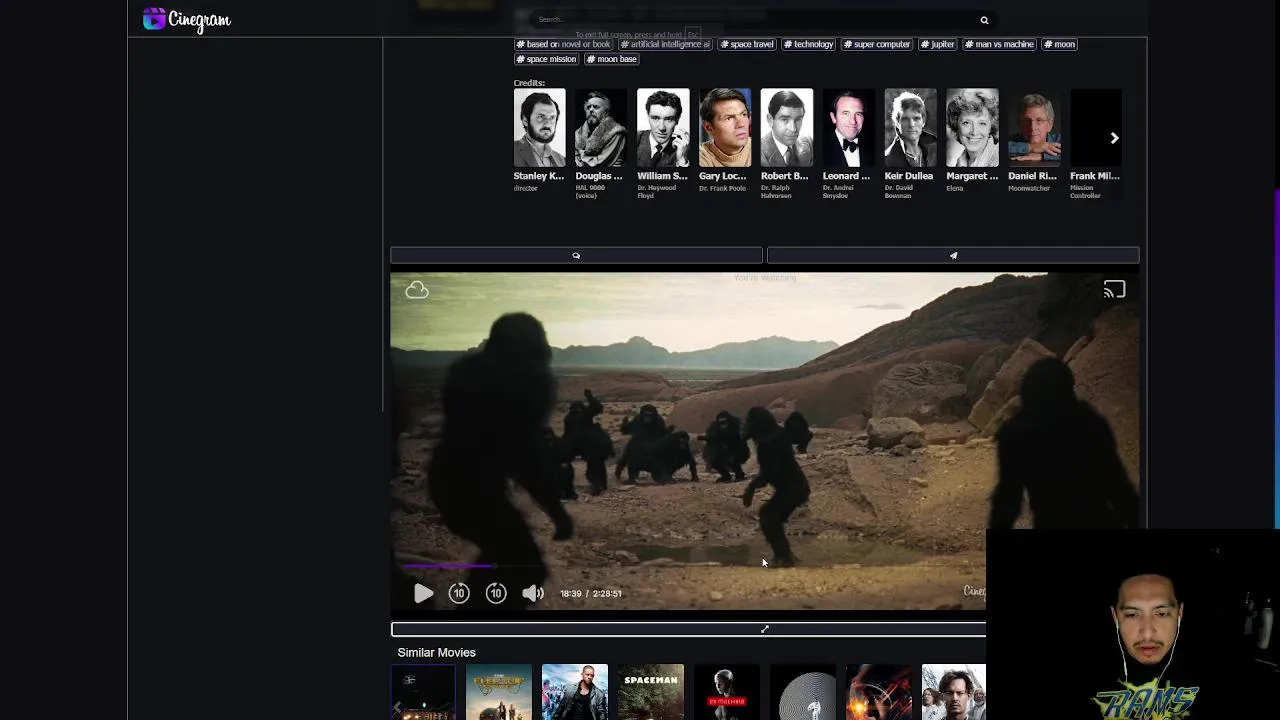Screen dimensions: 1280x720
Task: Open the Daniel Ri... Moonwatcher credit photo
Action: click(x=1034, y=128)
